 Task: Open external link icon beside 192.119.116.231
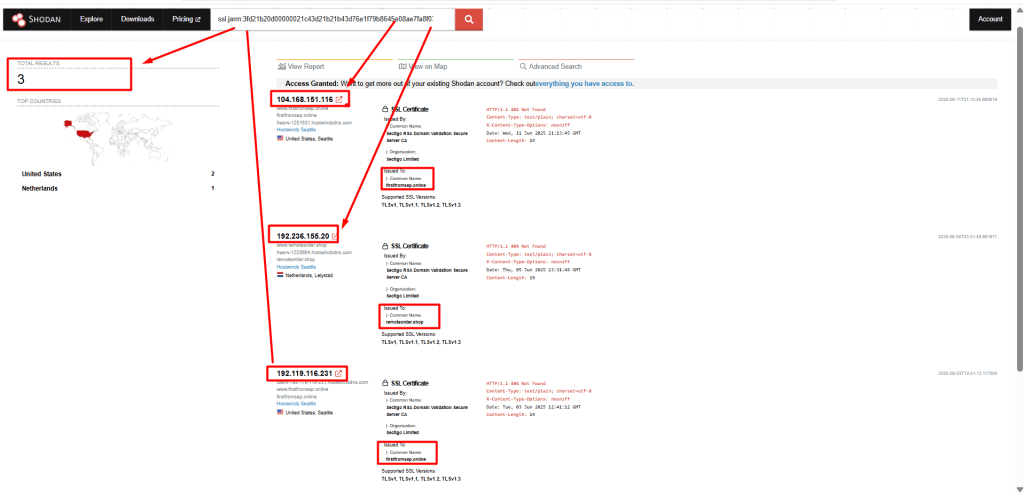(x=338, y=374)
